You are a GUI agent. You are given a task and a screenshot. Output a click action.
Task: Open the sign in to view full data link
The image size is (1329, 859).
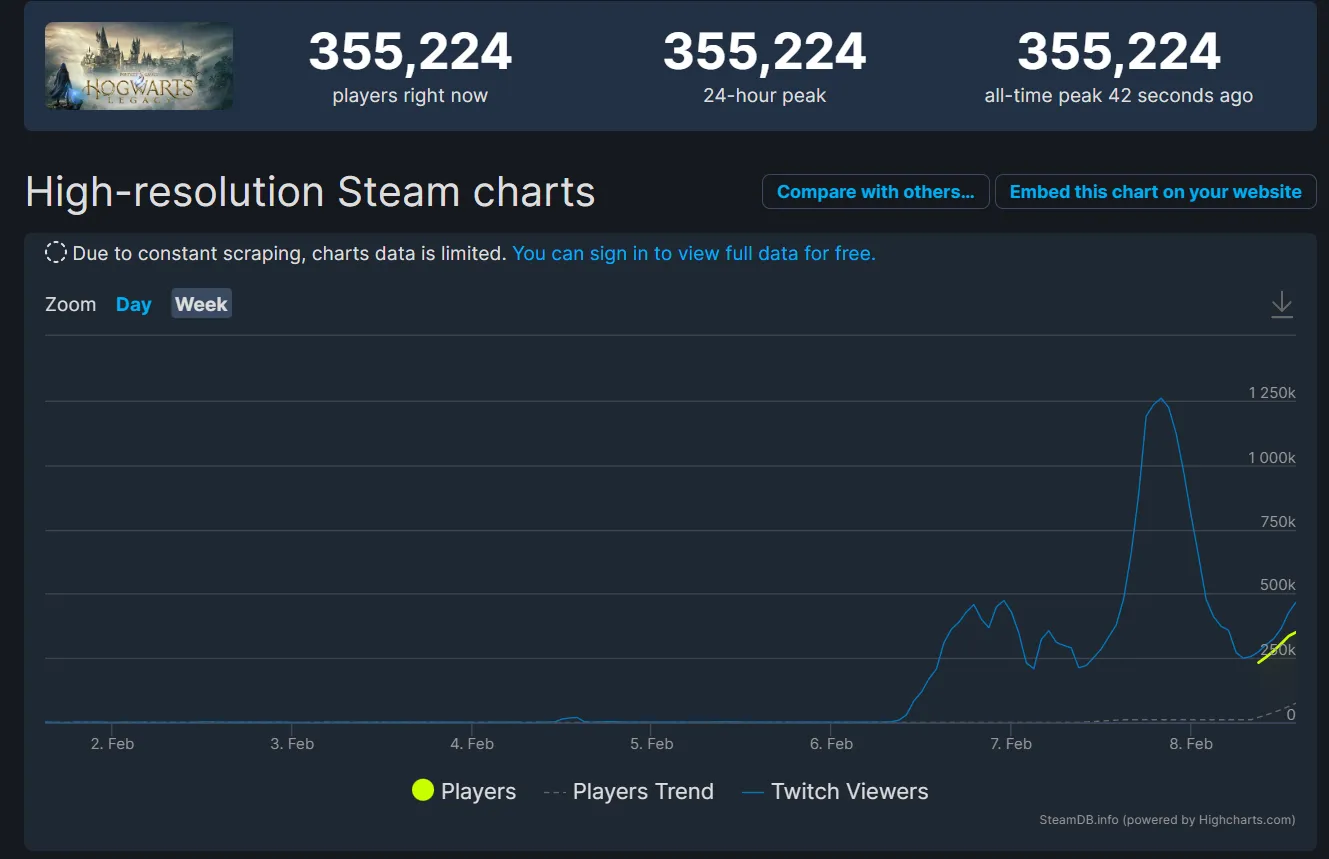pyautogui.click(x=694, y=253)
